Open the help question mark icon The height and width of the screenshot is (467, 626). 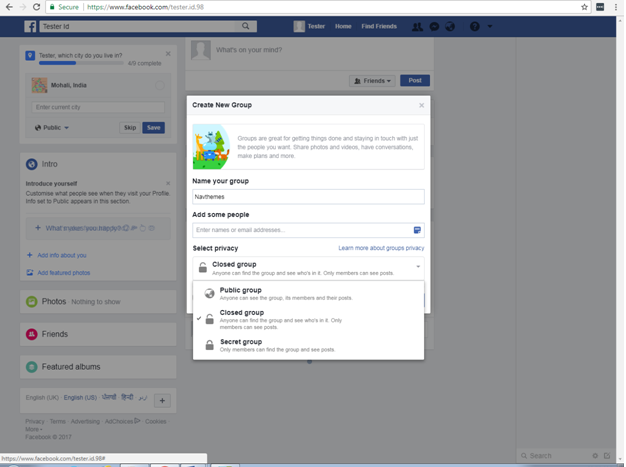474,27
